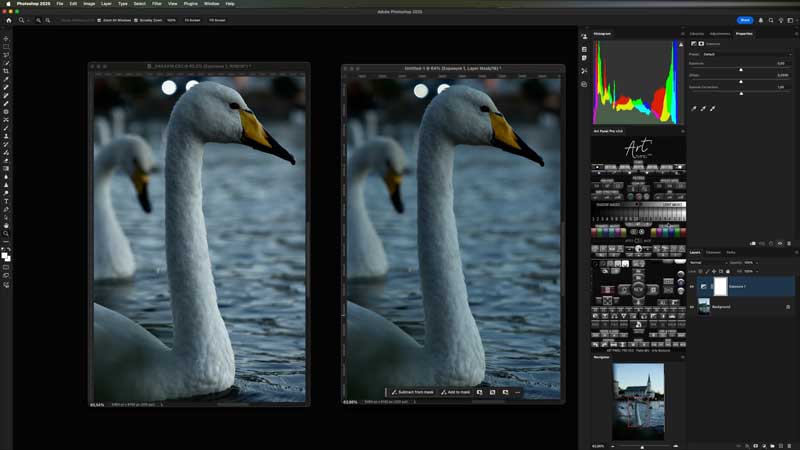Select the Move tool in the toolbar
The height and width of the screenshot is (450, 800).
click(6, 38)
